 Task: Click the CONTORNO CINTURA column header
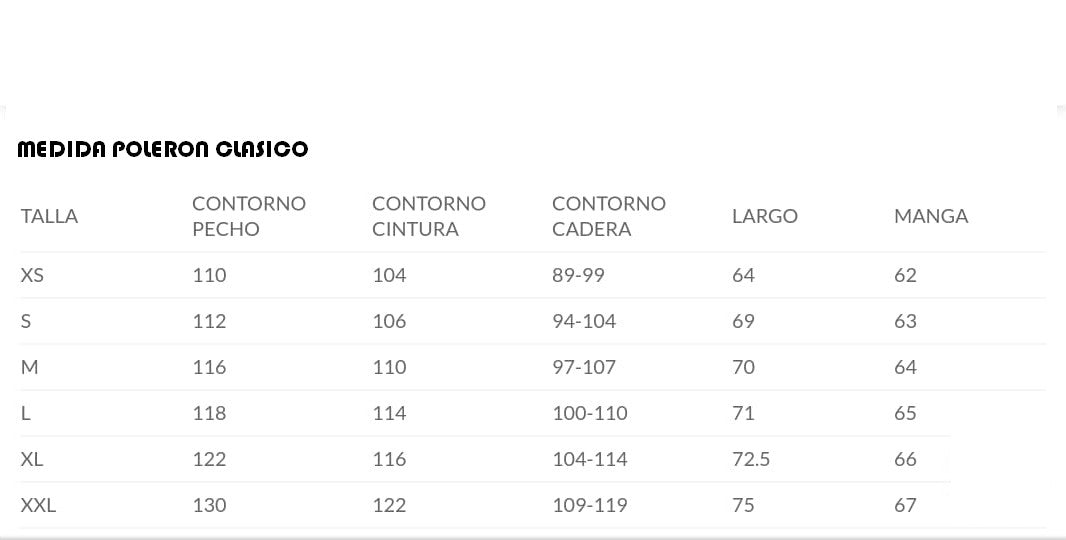(x=429, y=216)
